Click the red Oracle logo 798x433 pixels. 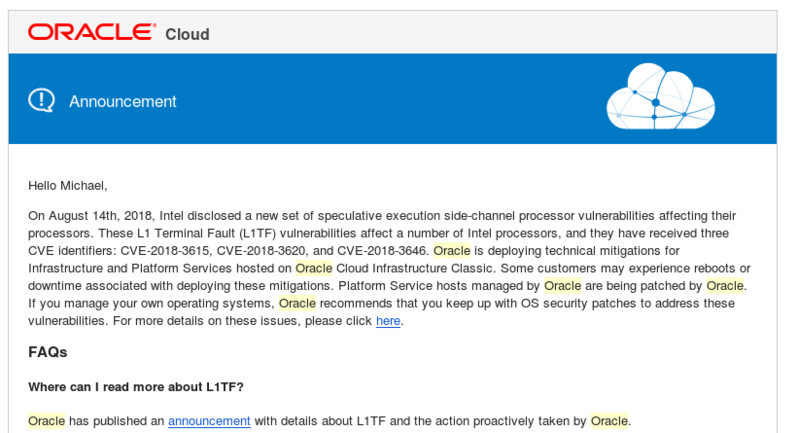(x=91, y=32)
